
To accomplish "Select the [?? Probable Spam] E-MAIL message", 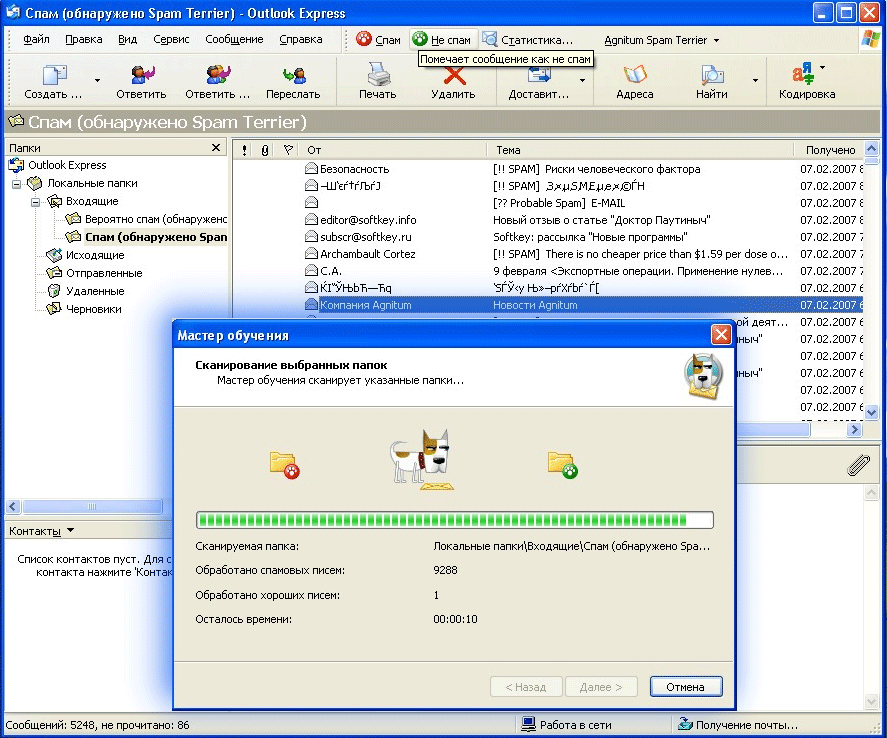I will (546, 203).
